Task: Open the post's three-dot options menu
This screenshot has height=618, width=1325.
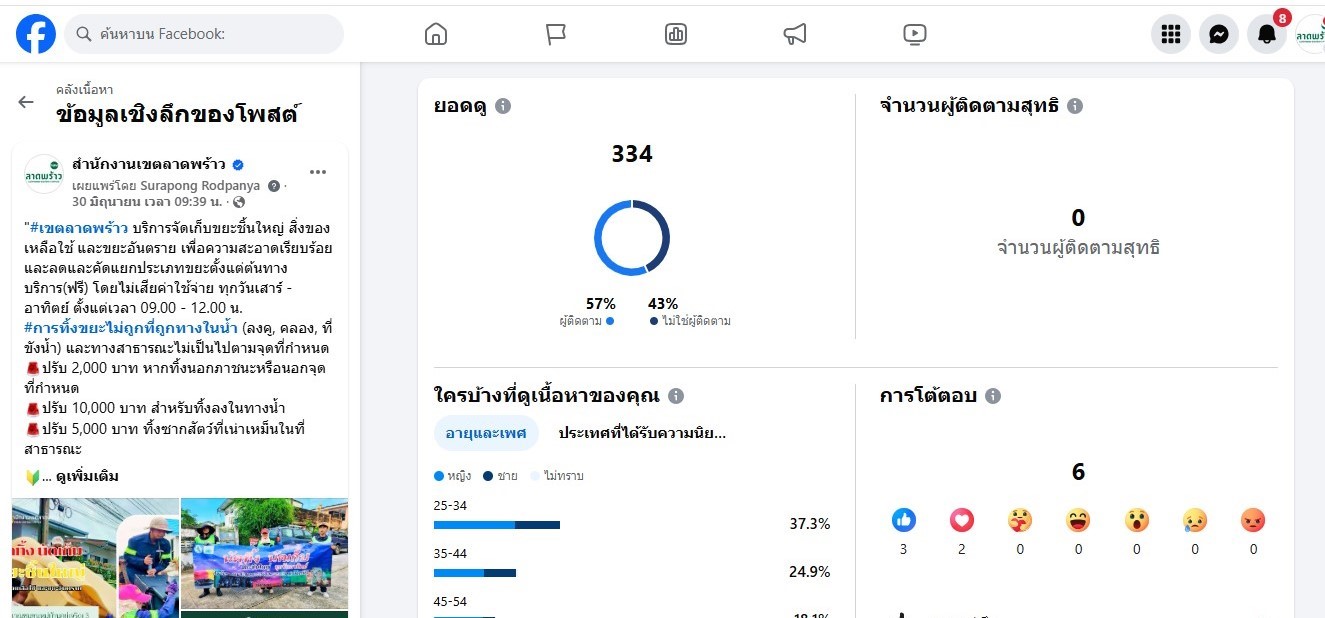Action: (318, 172)
